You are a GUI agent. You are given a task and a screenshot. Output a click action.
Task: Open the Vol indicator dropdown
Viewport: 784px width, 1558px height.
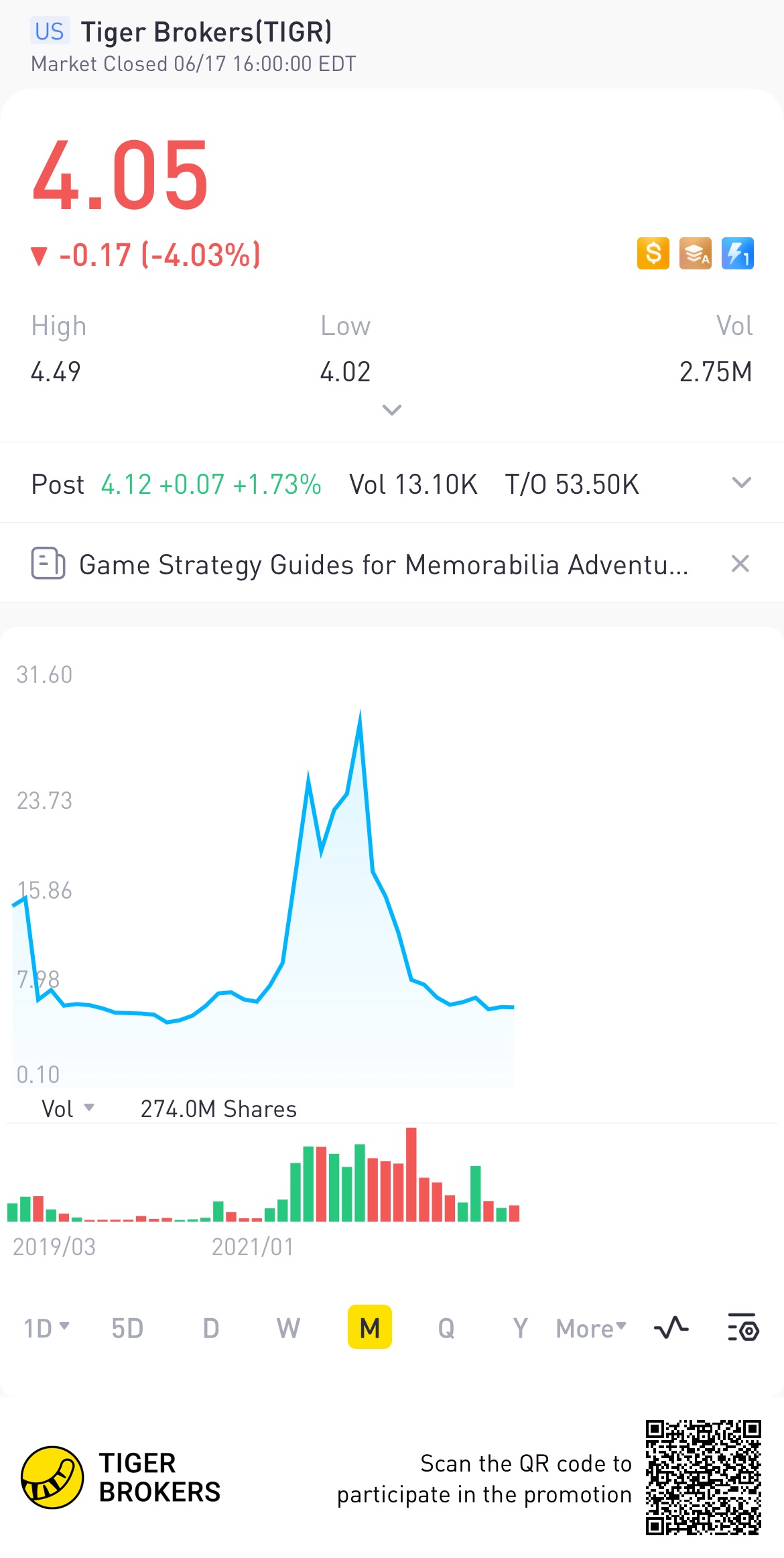pos(68,1108)
